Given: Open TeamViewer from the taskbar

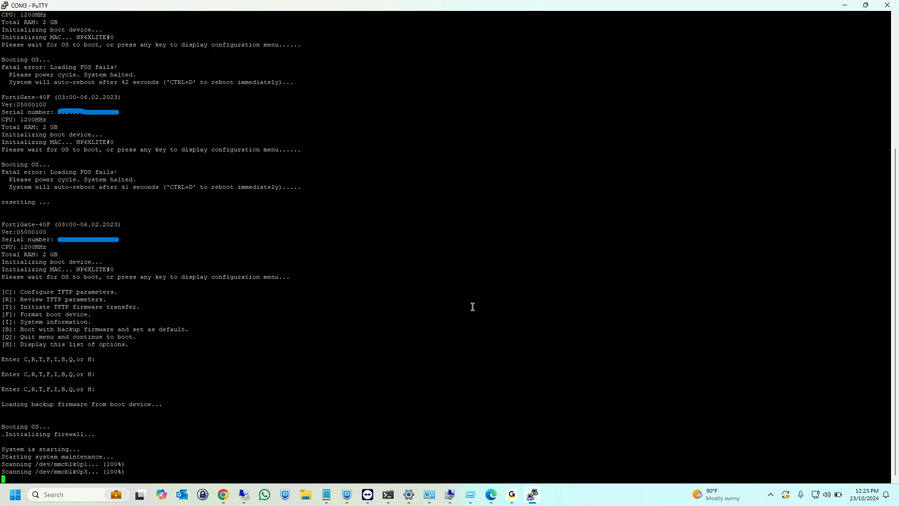Looking at the screenshot, I should (368, 495).
